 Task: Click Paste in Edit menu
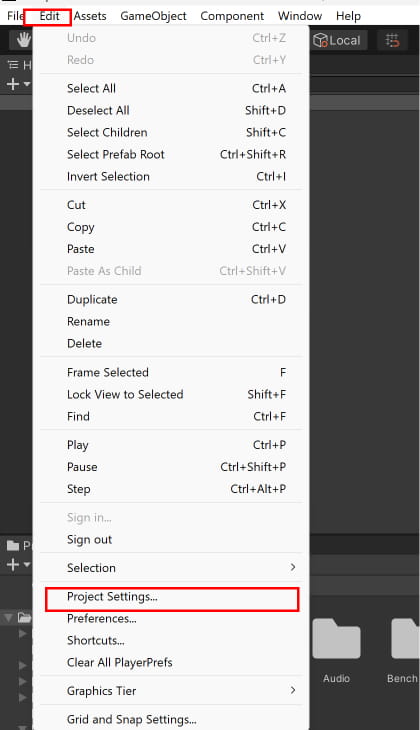click(x=170, y=249)
